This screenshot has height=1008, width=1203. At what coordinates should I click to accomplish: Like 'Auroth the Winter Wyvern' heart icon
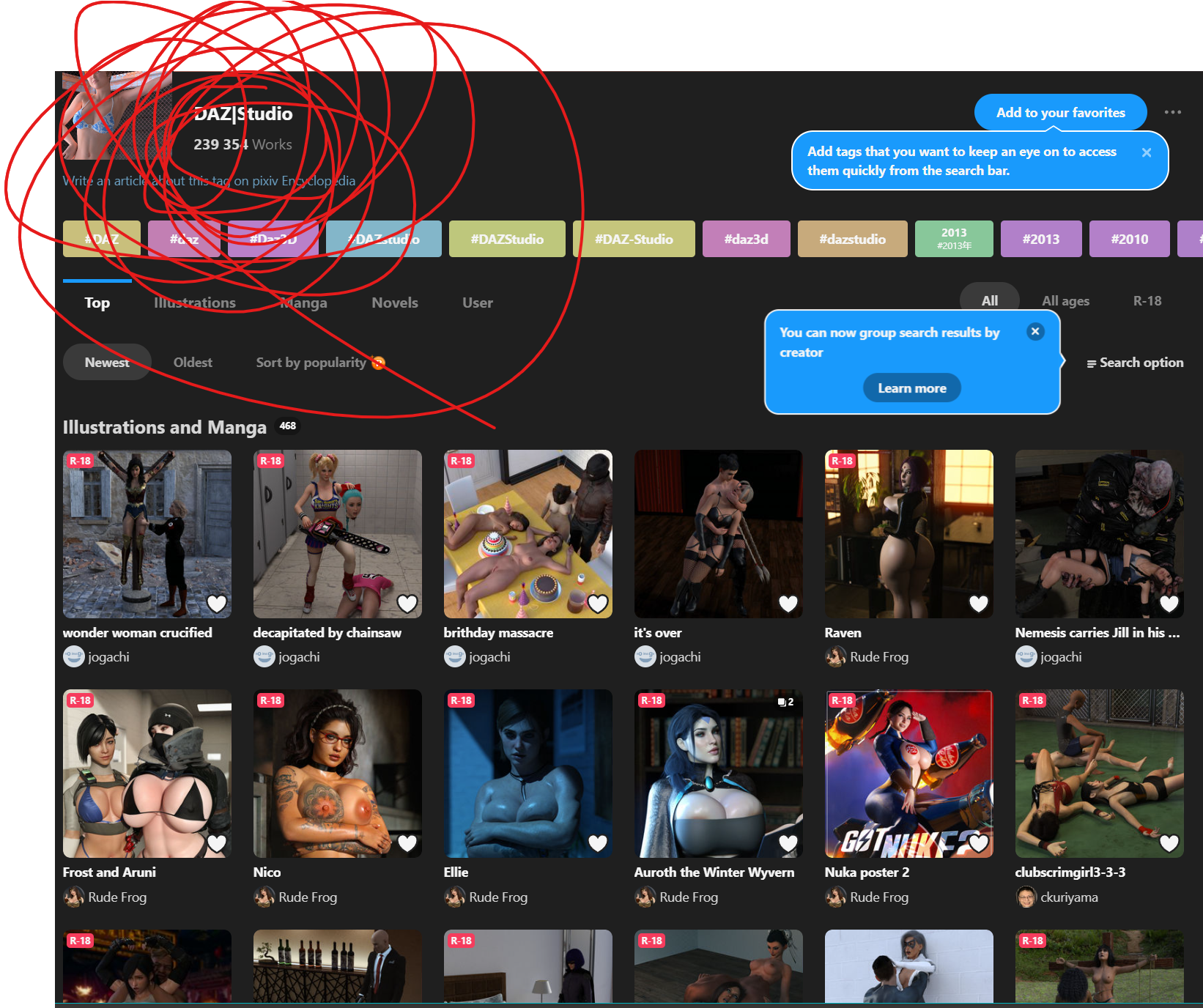pos(788,843)
